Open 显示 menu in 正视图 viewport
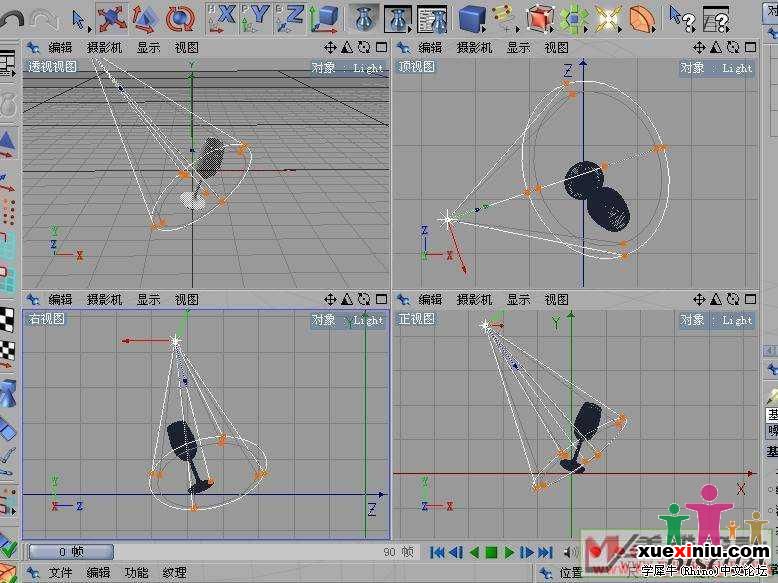 click(518, 300)
